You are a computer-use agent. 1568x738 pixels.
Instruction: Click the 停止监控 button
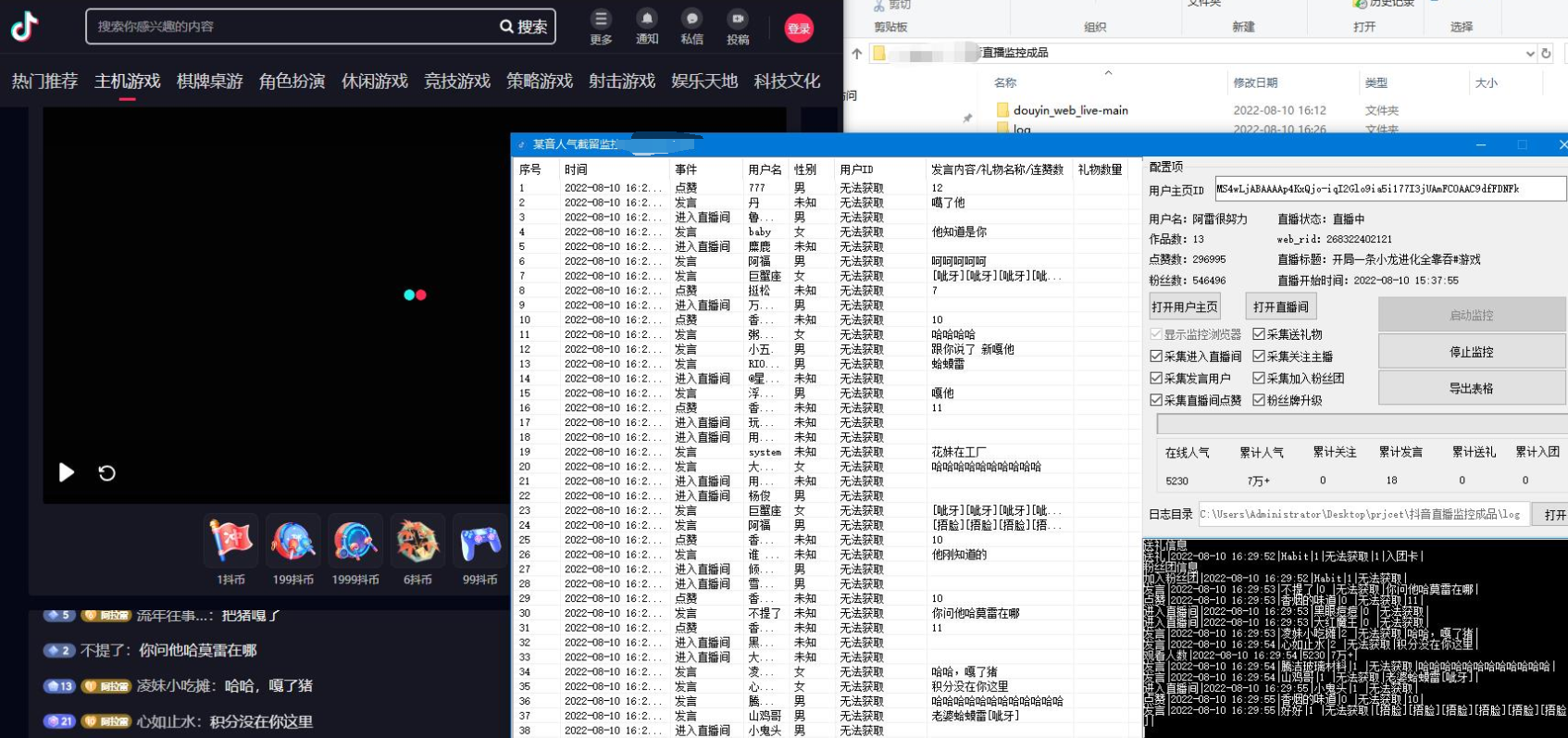coord(1471,352)
